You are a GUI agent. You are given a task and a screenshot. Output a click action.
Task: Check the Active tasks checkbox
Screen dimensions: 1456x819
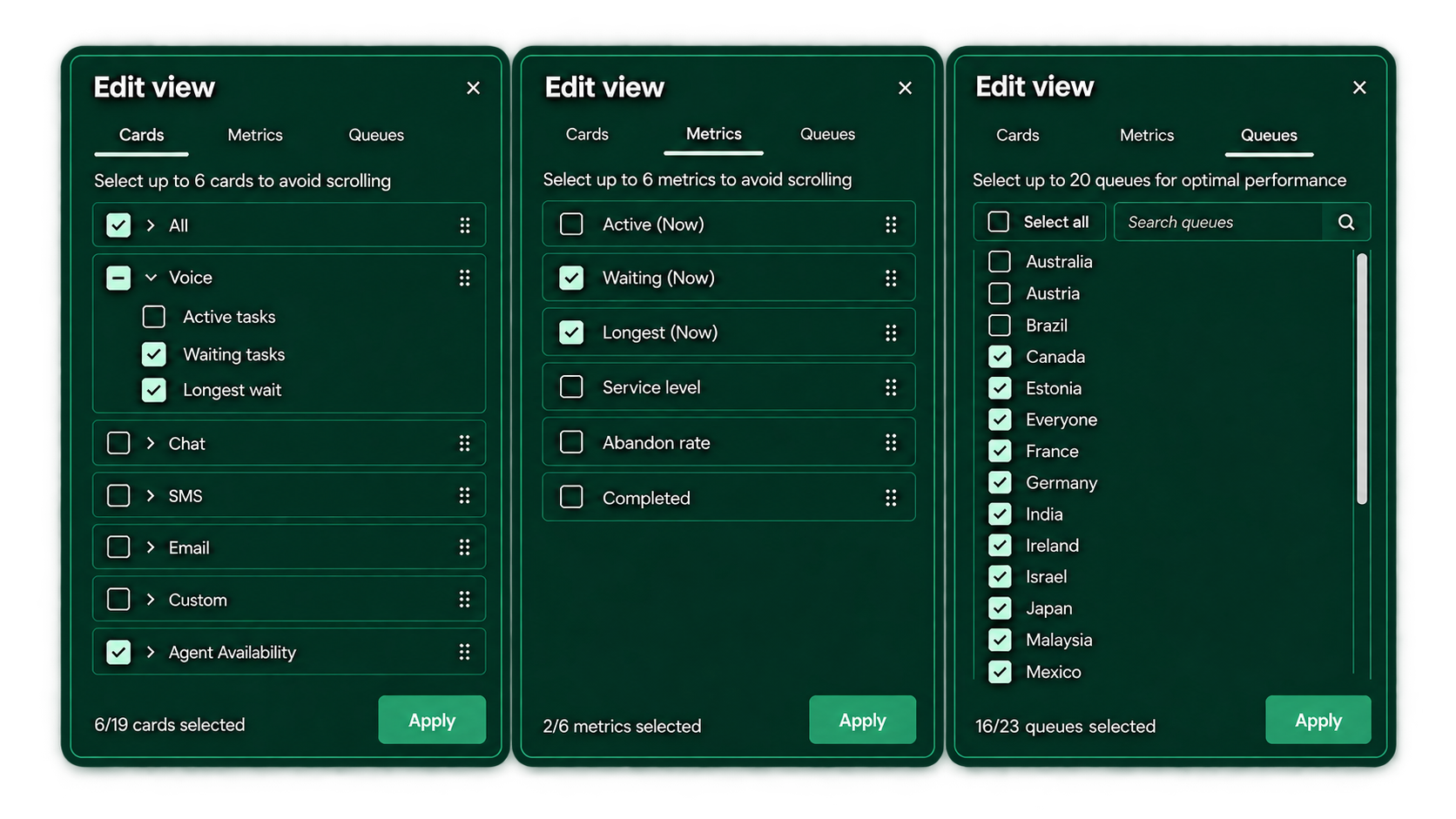(x=154, y=317)
